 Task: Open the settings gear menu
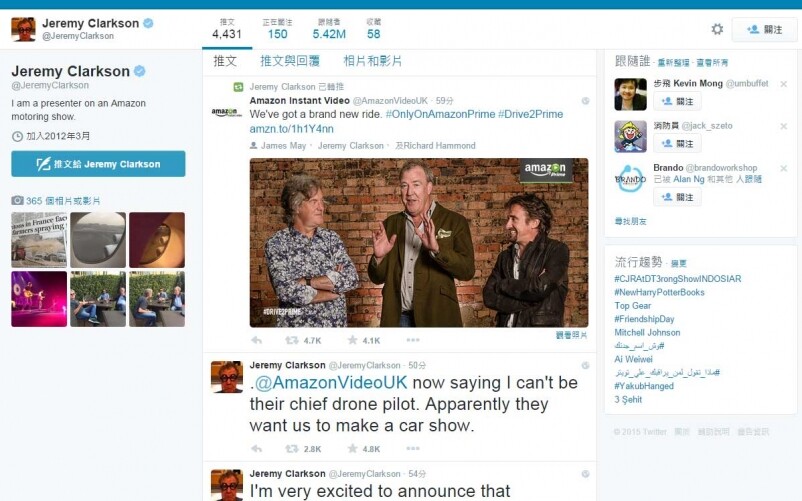coord(717,29)
